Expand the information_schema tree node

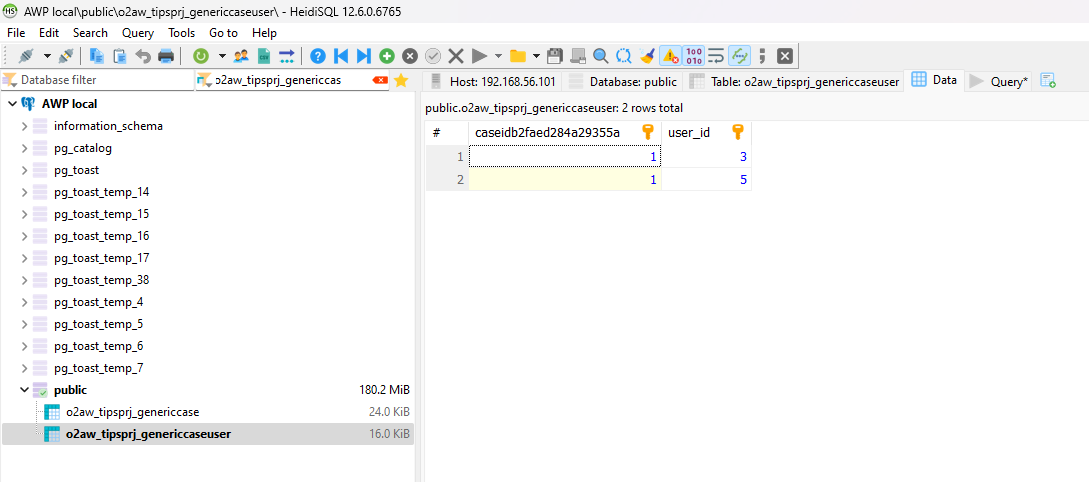tap(24, 126)
